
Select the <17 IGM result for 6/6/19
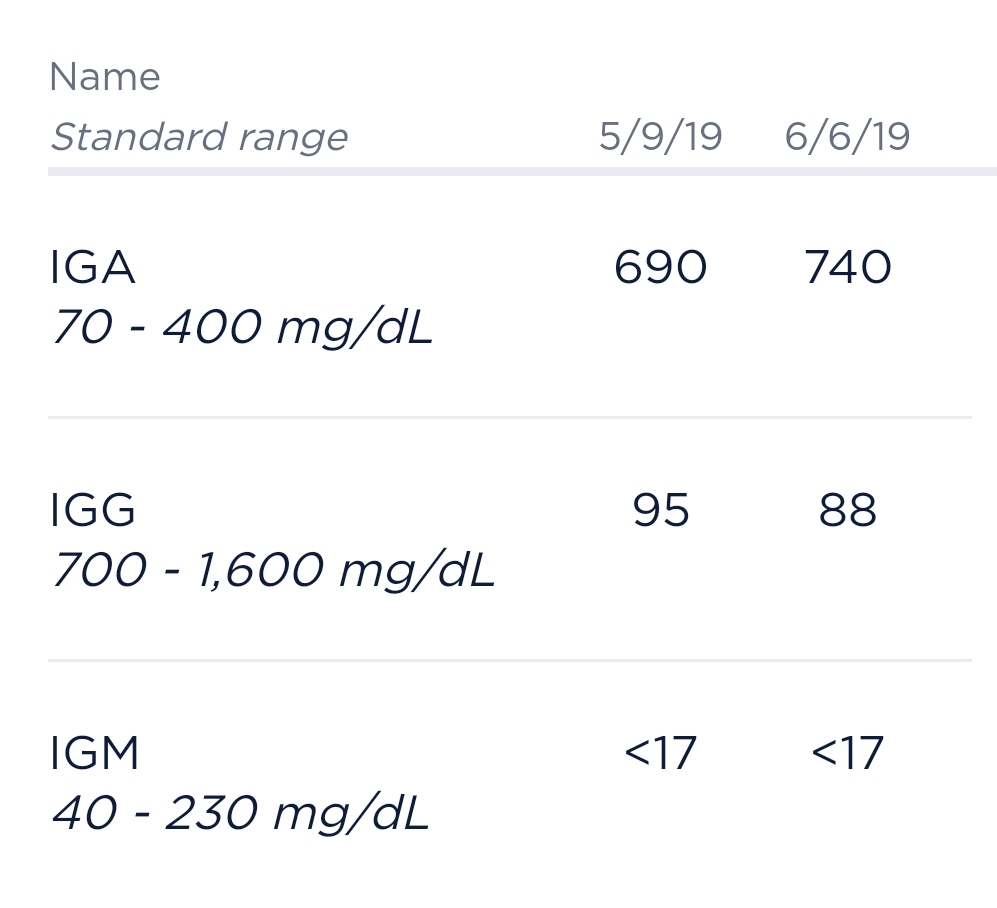[x=848, y=754]
